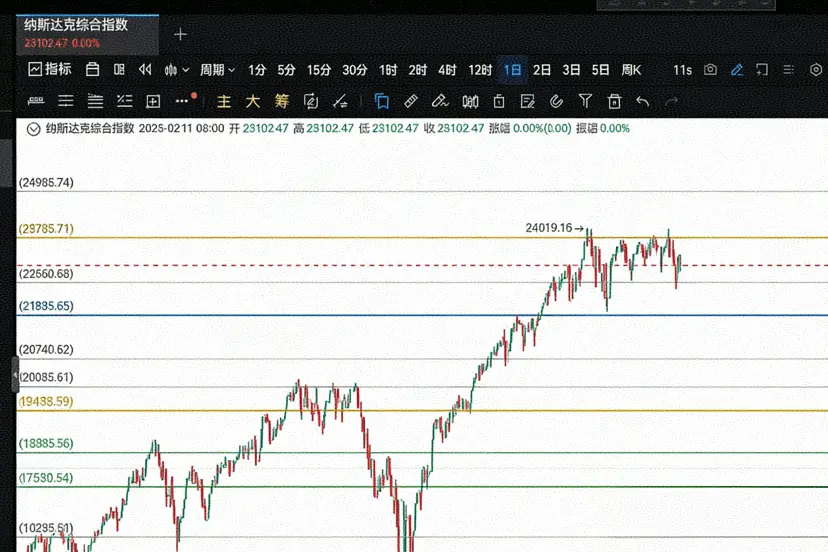Click the diagonal line swap icon

coord(340,101)
